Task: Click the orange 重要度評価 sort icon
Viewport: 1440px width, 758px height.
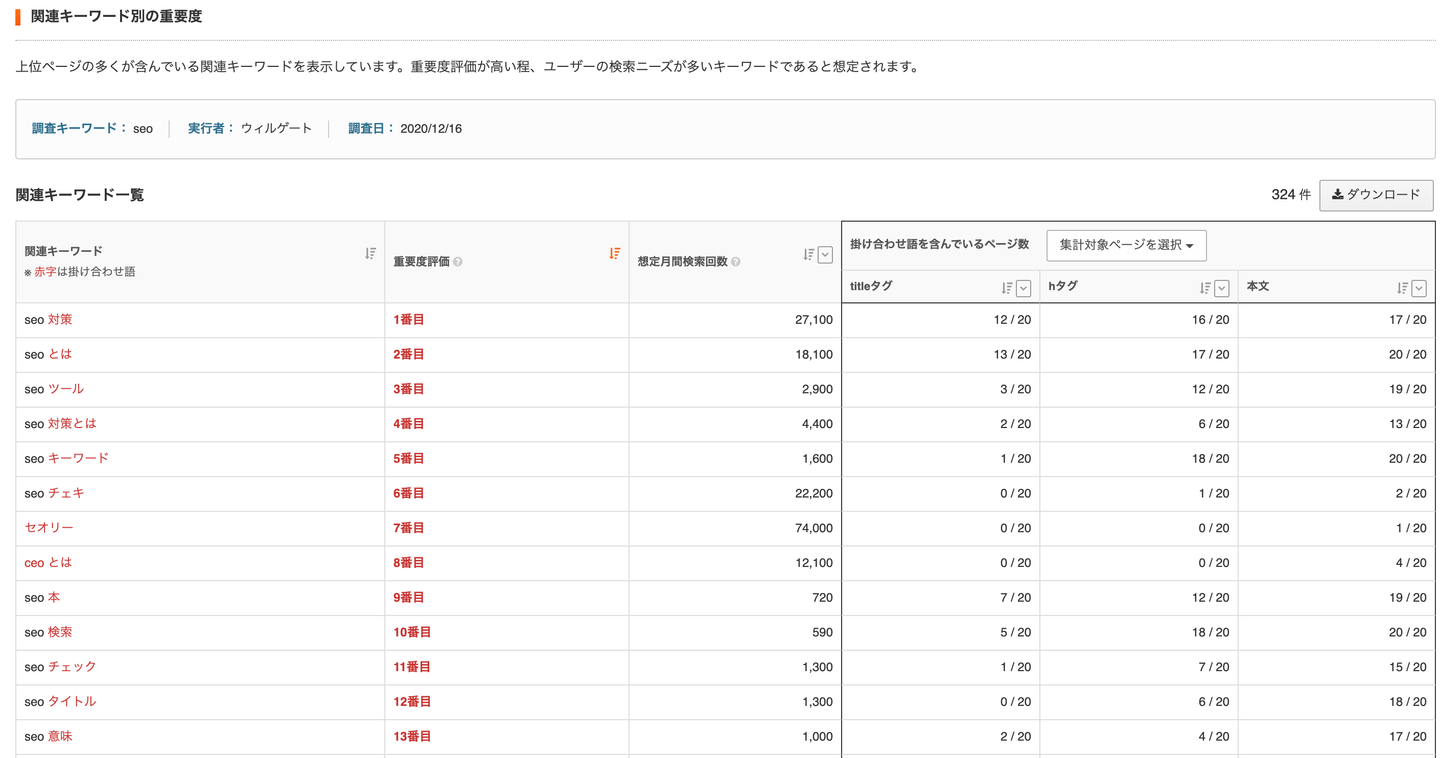Action: pos(614,254)
